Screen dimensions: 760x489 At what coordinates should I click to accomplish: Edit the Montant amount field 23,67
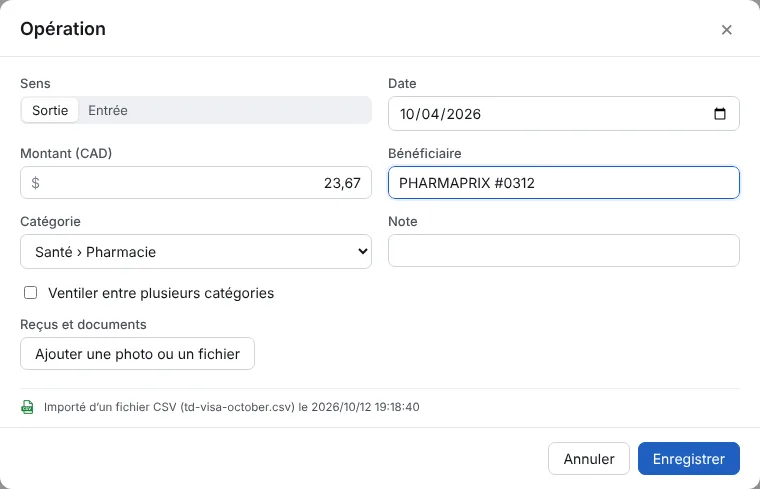click(x=196, y=183)
